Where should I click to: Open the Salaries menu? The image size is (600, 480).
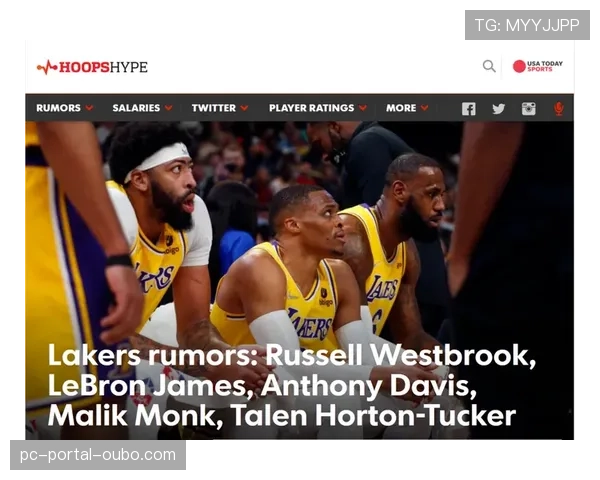[136, 108]
